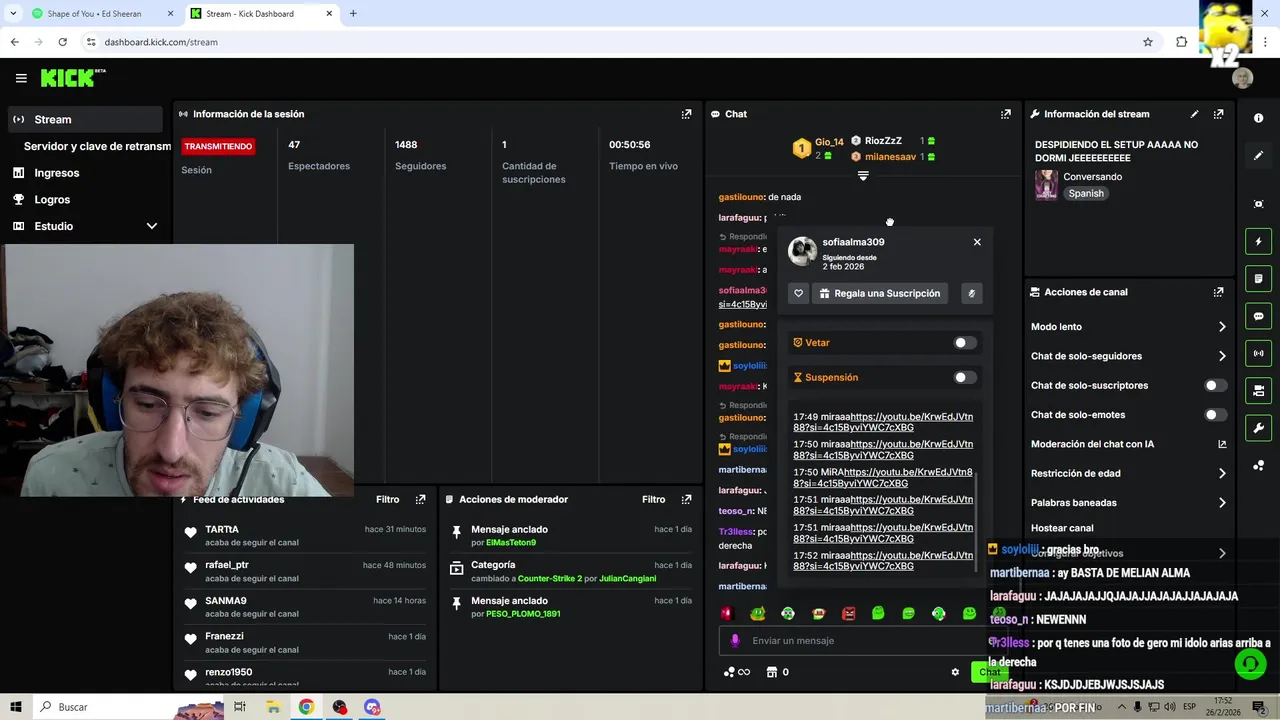Click the Spanish language tag
The image size is (1280, 720).
coord(1086,194)
